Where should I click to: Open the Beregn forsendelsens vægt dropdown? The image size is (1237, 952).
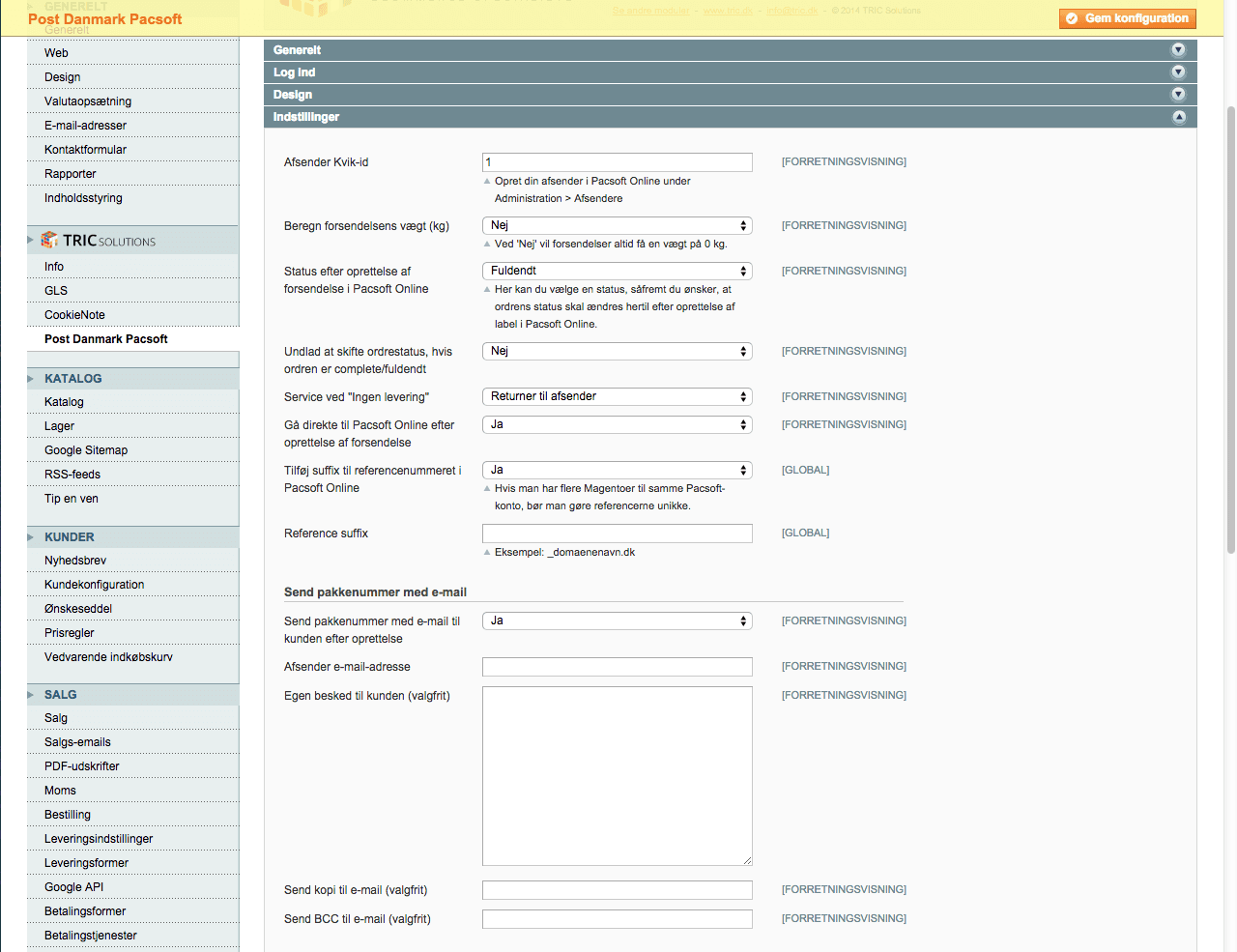coord(617,226)
